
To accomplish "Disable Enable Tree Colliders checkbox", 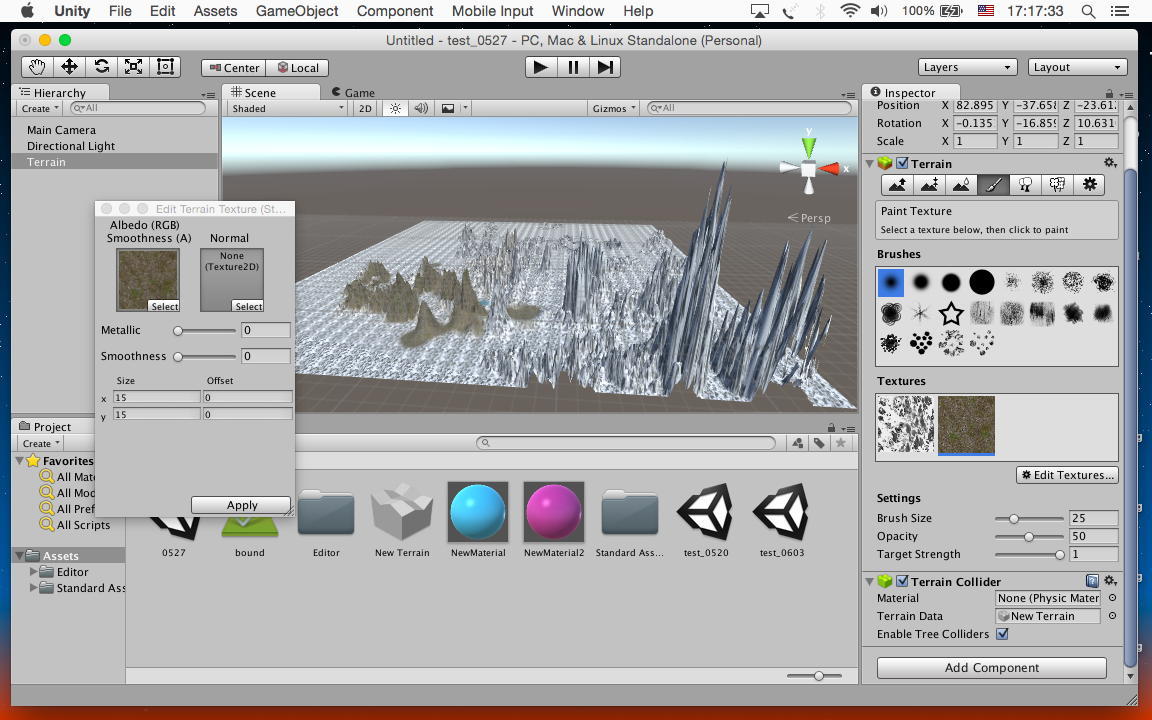I will pyautogui.click(x=1002, y=634).
